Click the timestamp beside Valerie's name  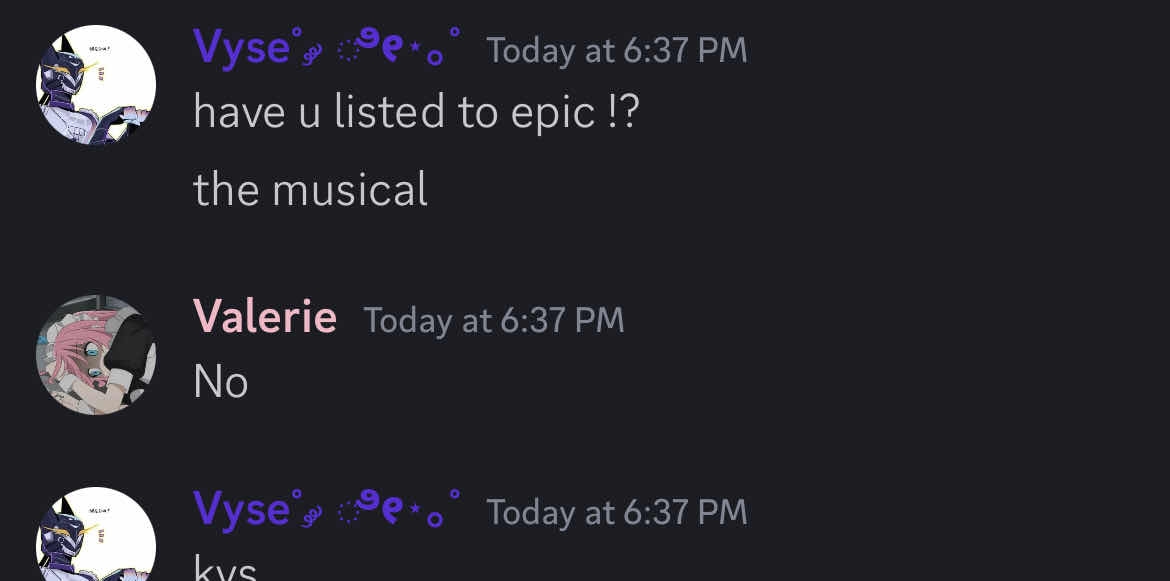493,320
